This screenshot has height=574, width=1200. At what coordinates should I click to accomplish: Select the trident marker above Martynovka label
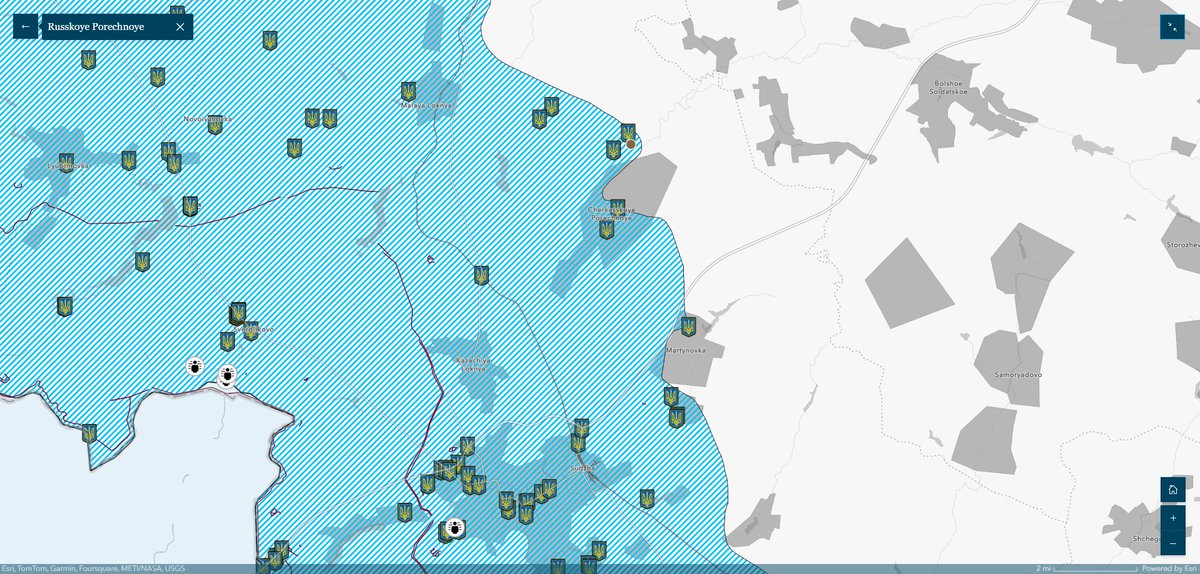point(688,326)
